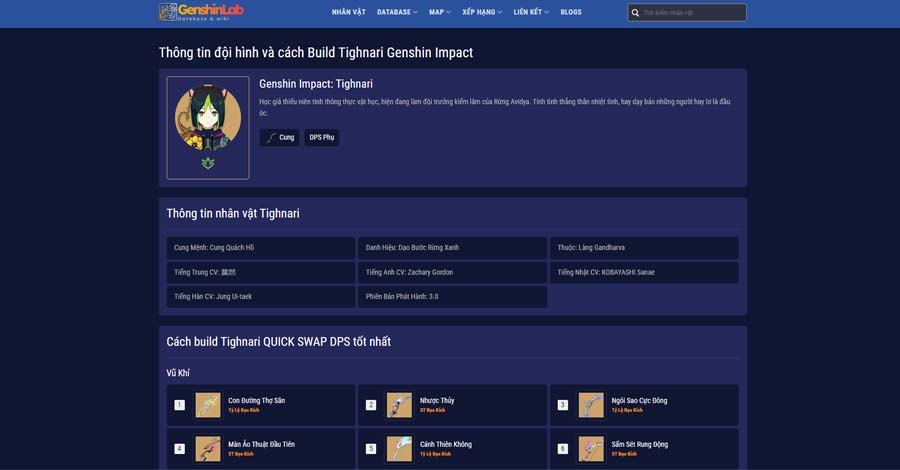
Task: Expand the LIÊN KẾT dropdown menu
Action: pos(531,12)
